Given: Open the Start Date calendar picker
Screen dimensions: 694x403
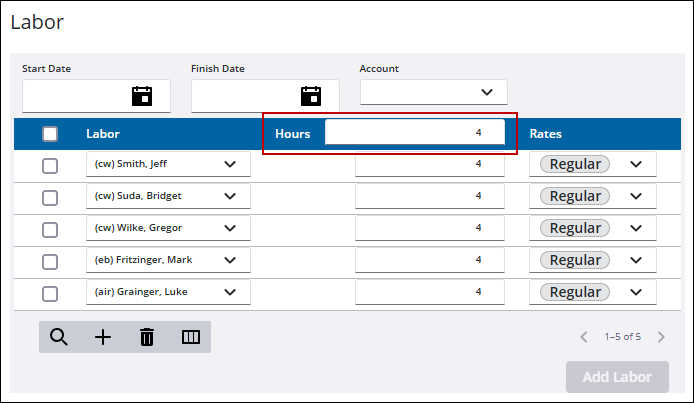Looking at the screenshot, I should [142, 96].
